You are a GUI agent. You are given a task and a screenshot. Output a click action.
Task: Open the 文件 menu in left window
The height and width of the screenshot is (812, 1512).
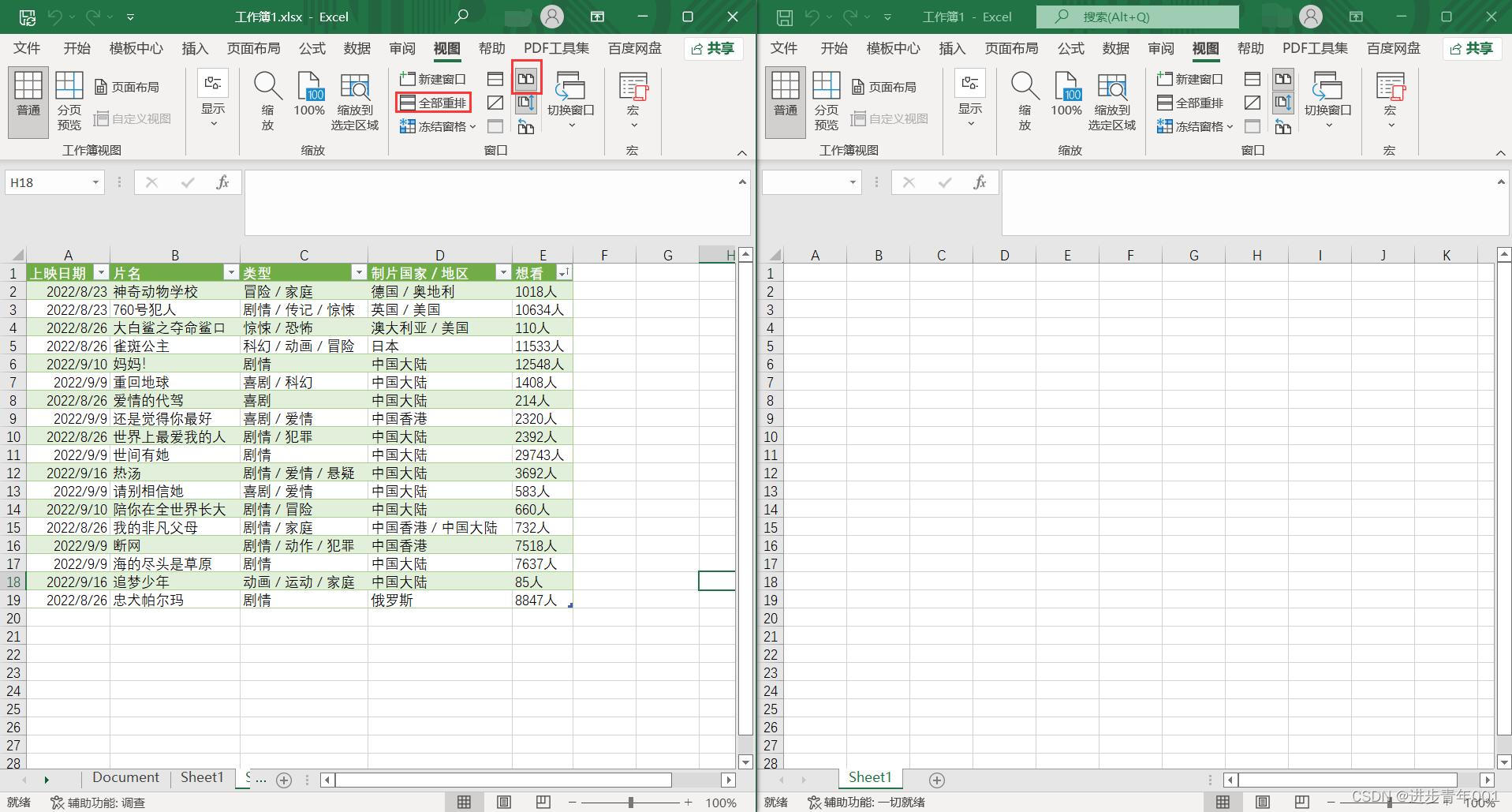(27, 48)
